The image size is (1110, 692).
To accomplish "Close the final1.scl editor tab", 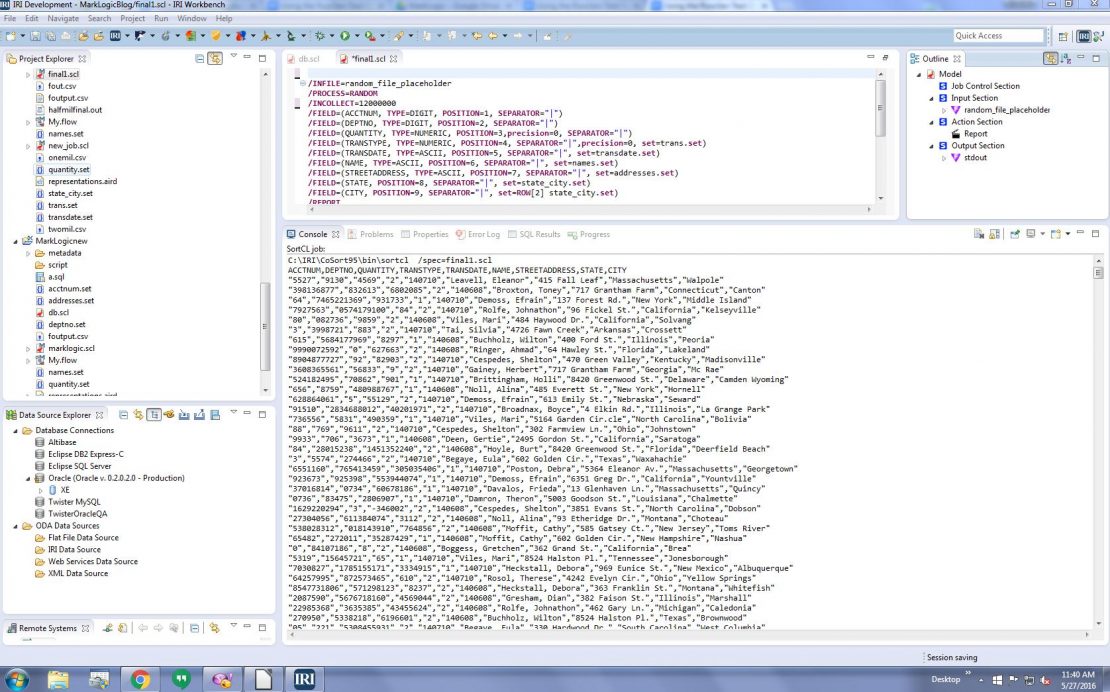I will 394,59.
